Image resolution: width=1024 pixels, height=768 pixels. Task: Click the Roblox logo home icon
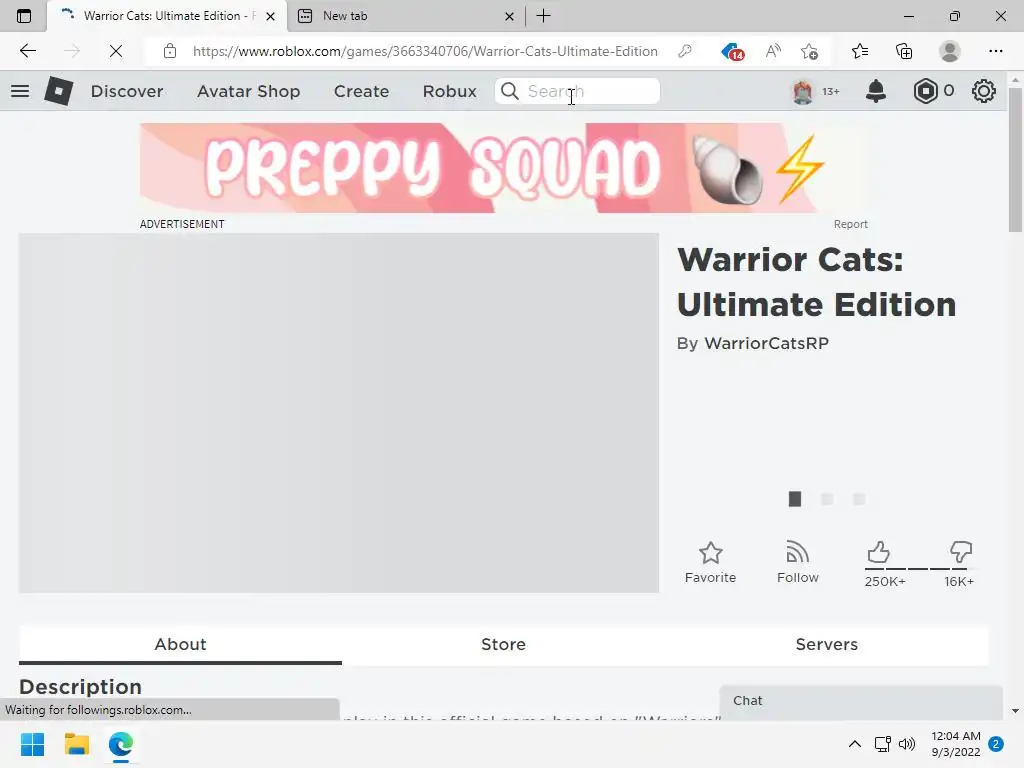(x=59, y=91)
